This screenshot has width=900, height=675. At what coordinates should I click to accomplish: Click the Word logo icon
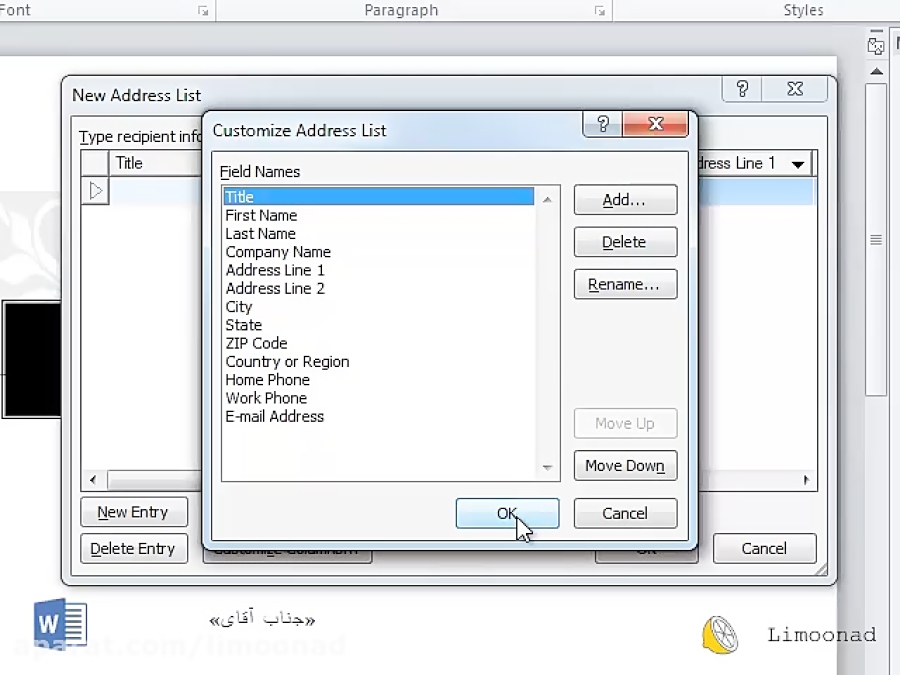[x=60, y=623]
